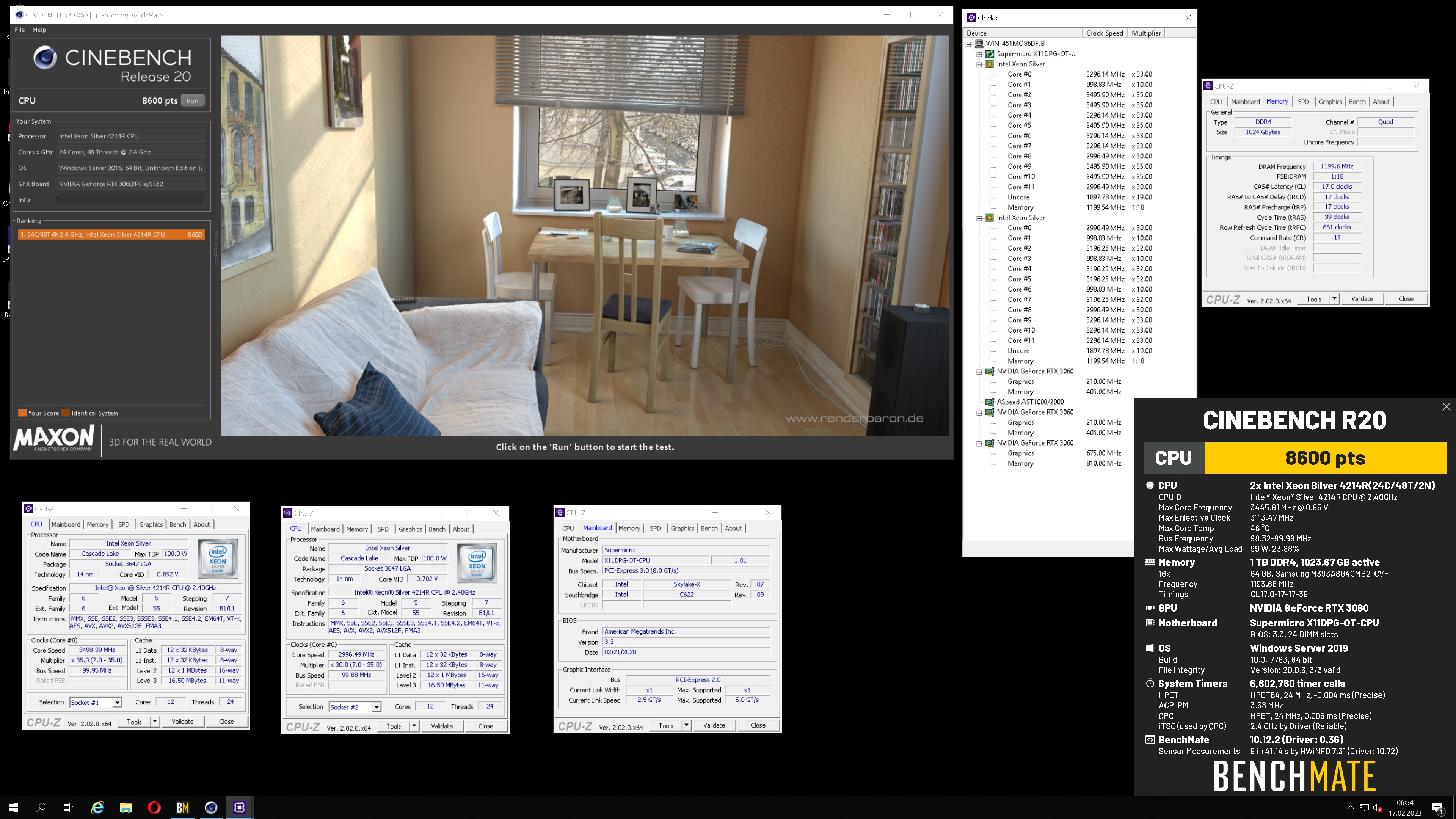The image size is (1456, 819).
Task: Click the Clocks window title icon
Action: [x=971, y=17]
